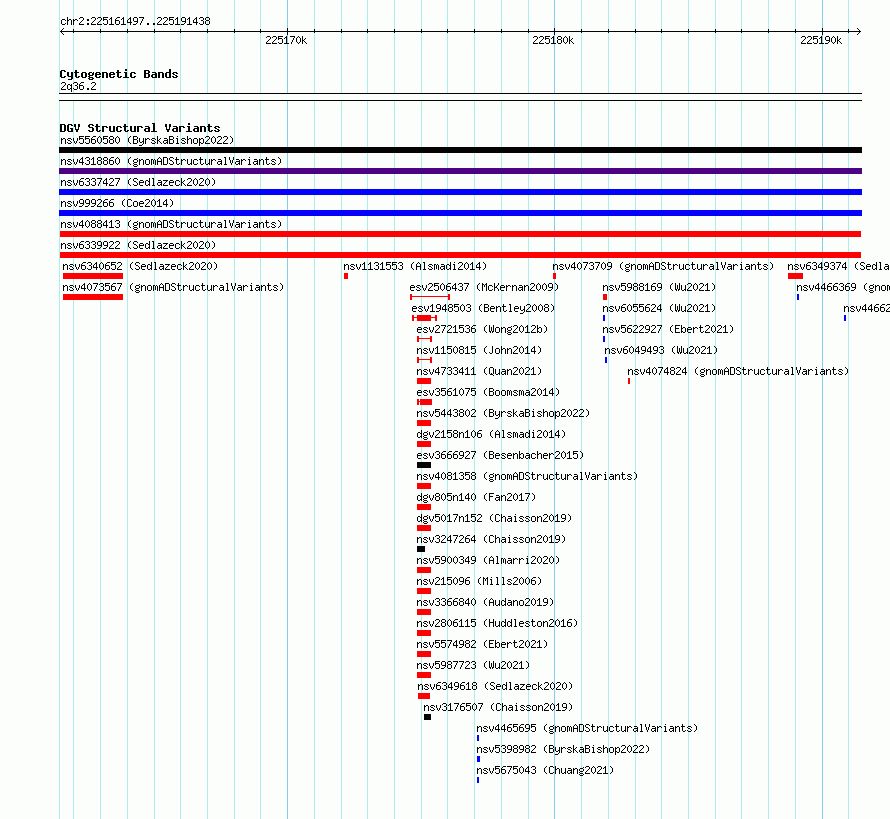Click the nsv5675043 (Chuang2021) label
The image size is (890, 819).
545,770
